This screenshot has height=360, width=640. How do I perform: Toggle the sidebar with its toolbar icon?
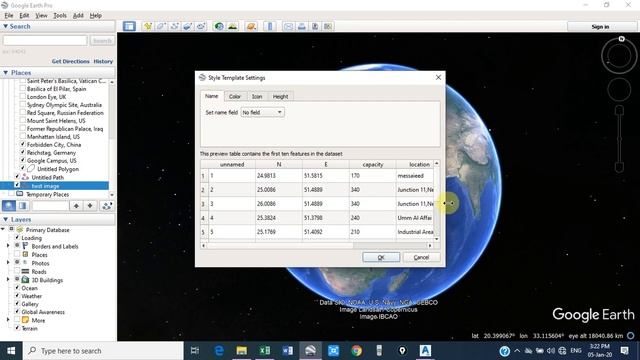[x=129, y=26]
